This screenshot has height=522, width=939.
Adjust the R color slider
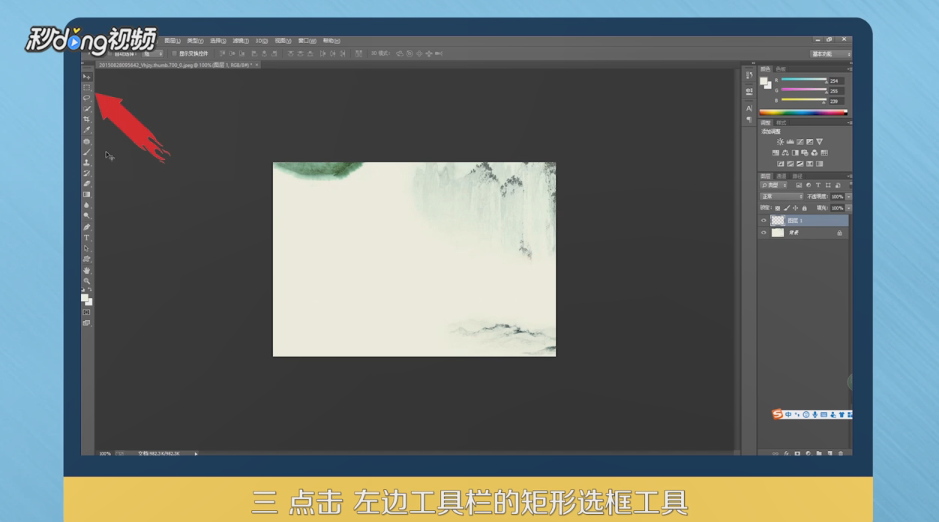[804, 80]
